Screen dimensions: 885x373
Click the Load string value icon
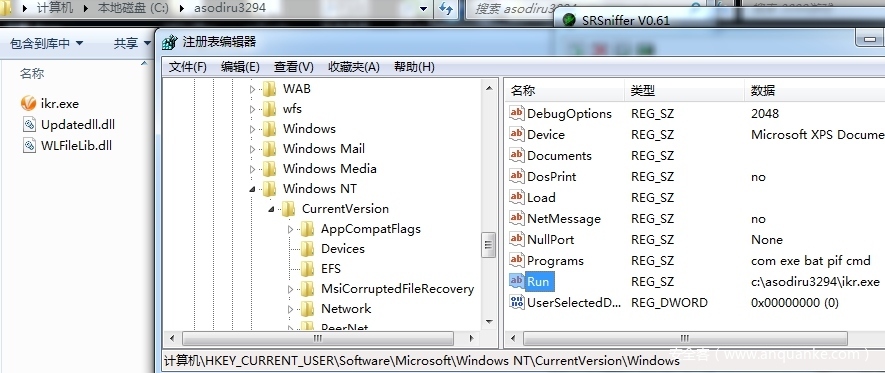pos(517,197)
